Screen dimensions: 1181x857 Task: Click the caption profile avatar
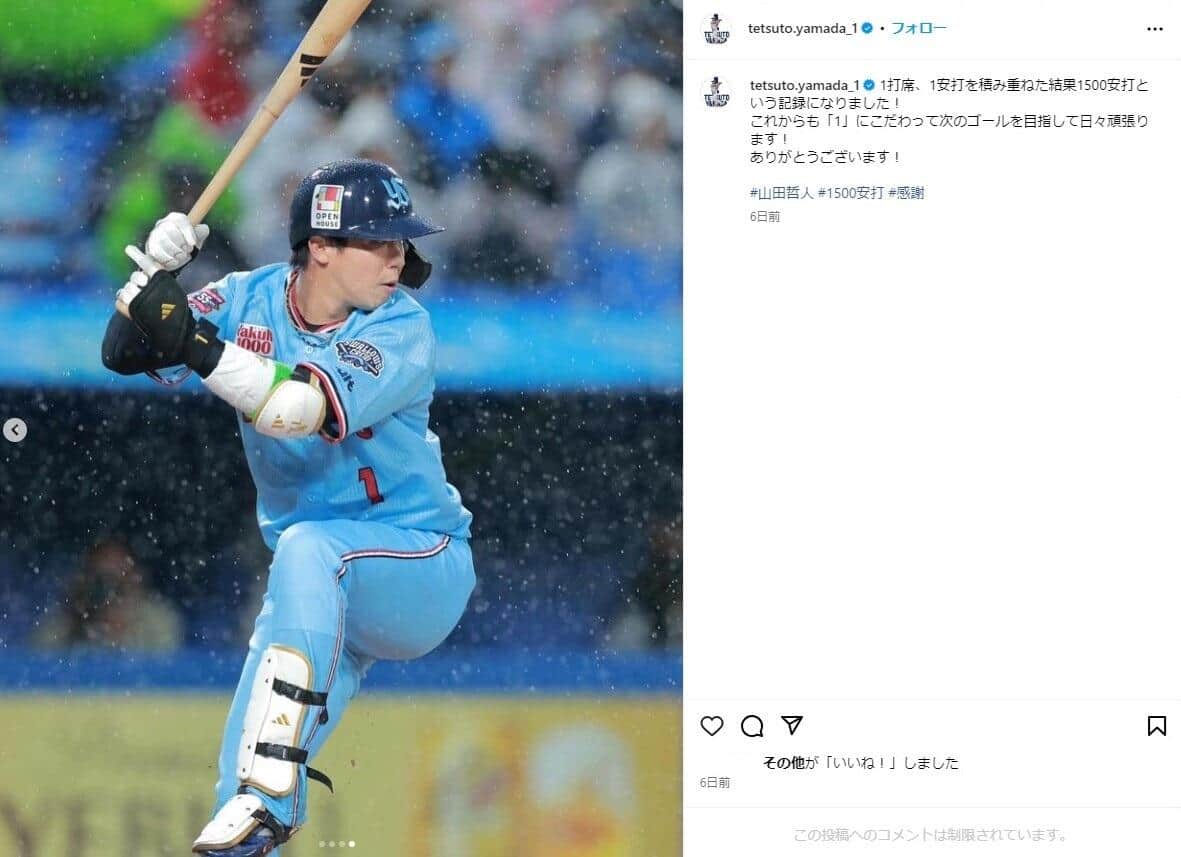point(716,93)
